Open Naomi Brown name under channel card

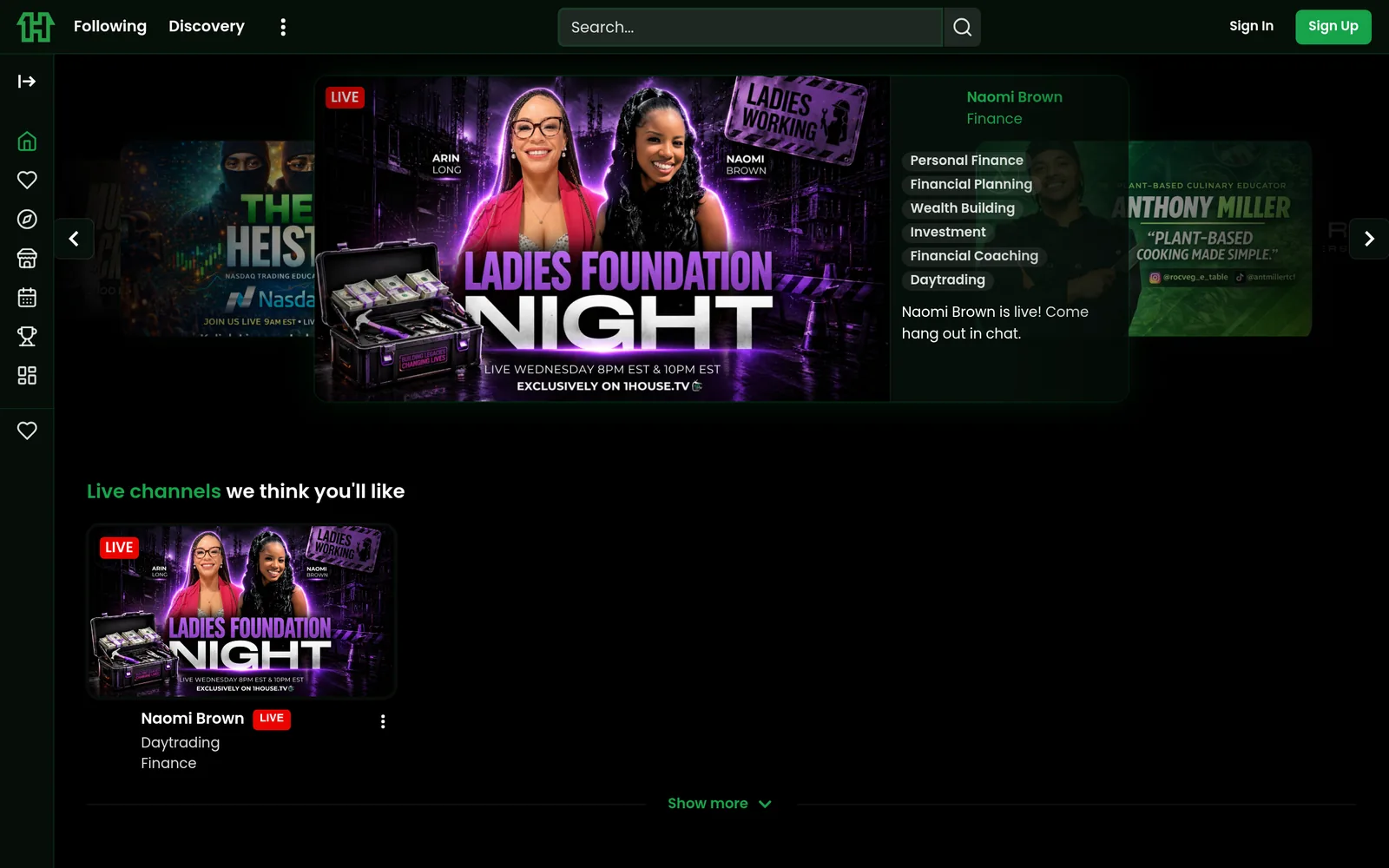click(x=193, y=719)
